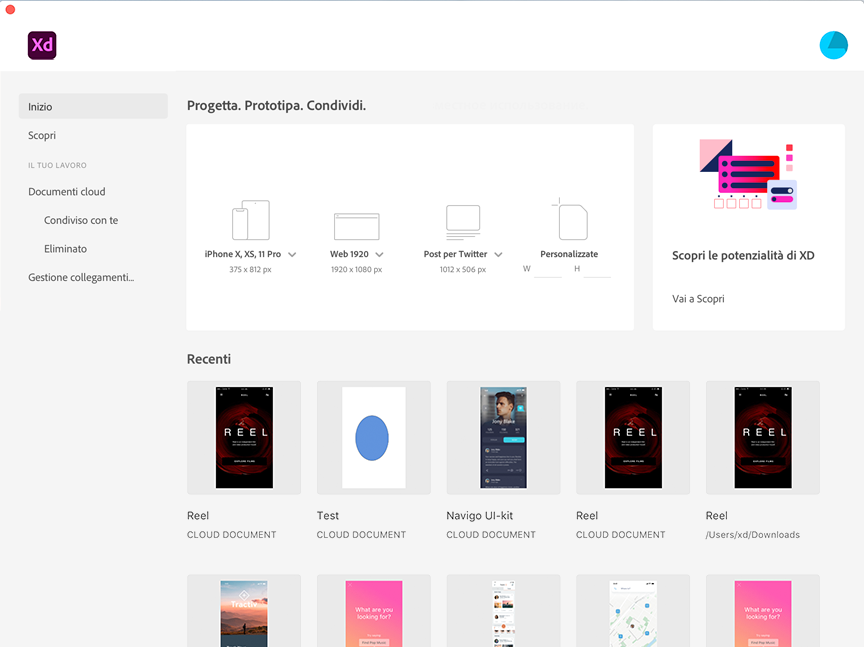Click the Scopri XD illustration graphic

coord(748,174)
